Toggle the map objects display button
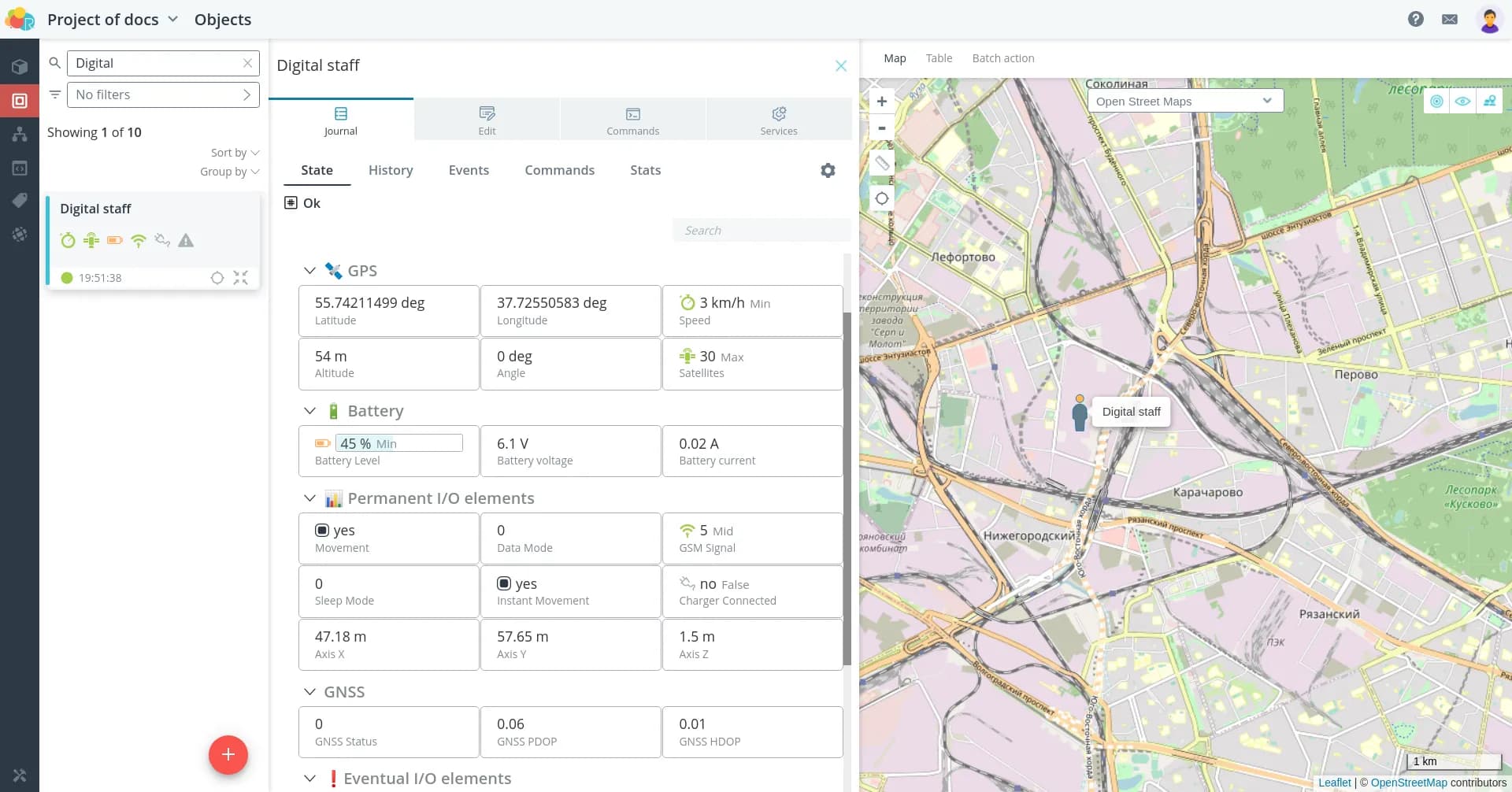Viewport: 1512px width, 792px height. click(1489, 101)
